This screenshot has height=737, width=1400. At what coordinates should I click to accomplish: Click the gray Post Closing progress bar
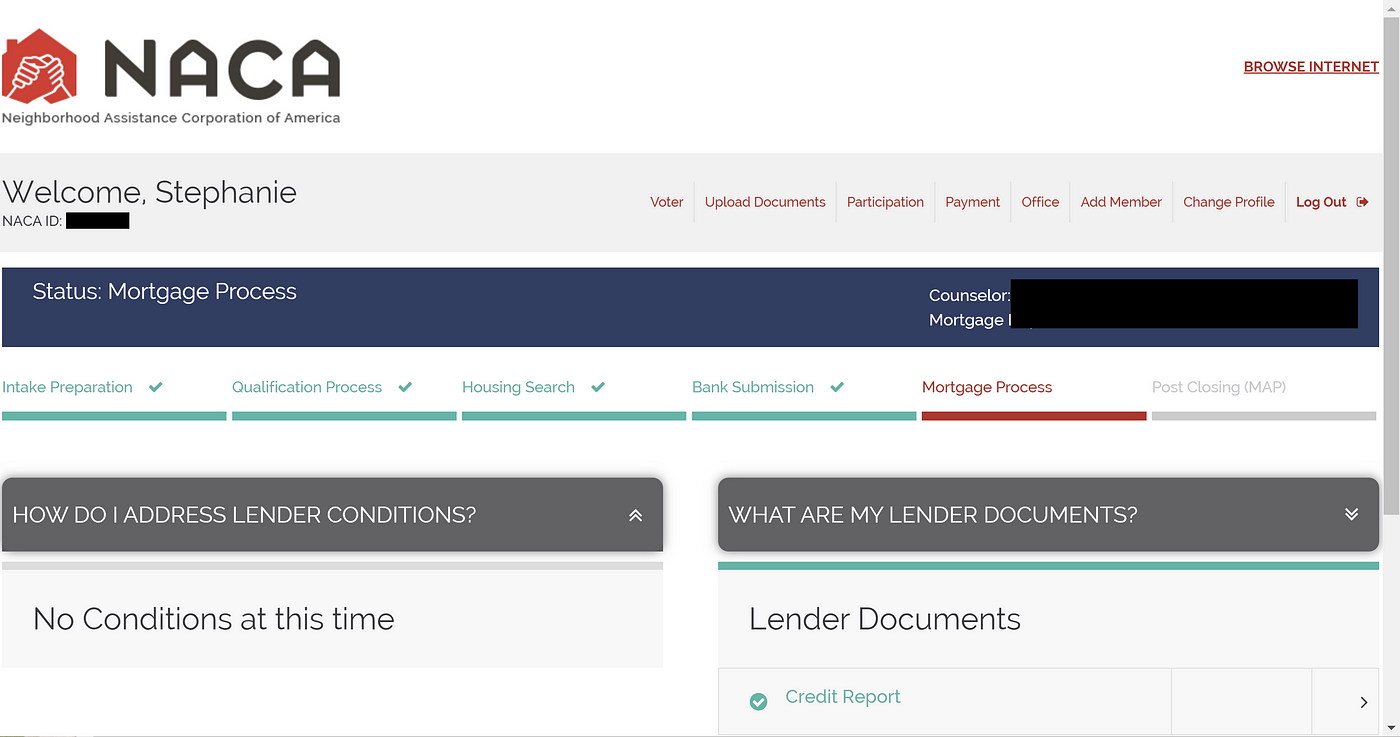[1264, 416]
